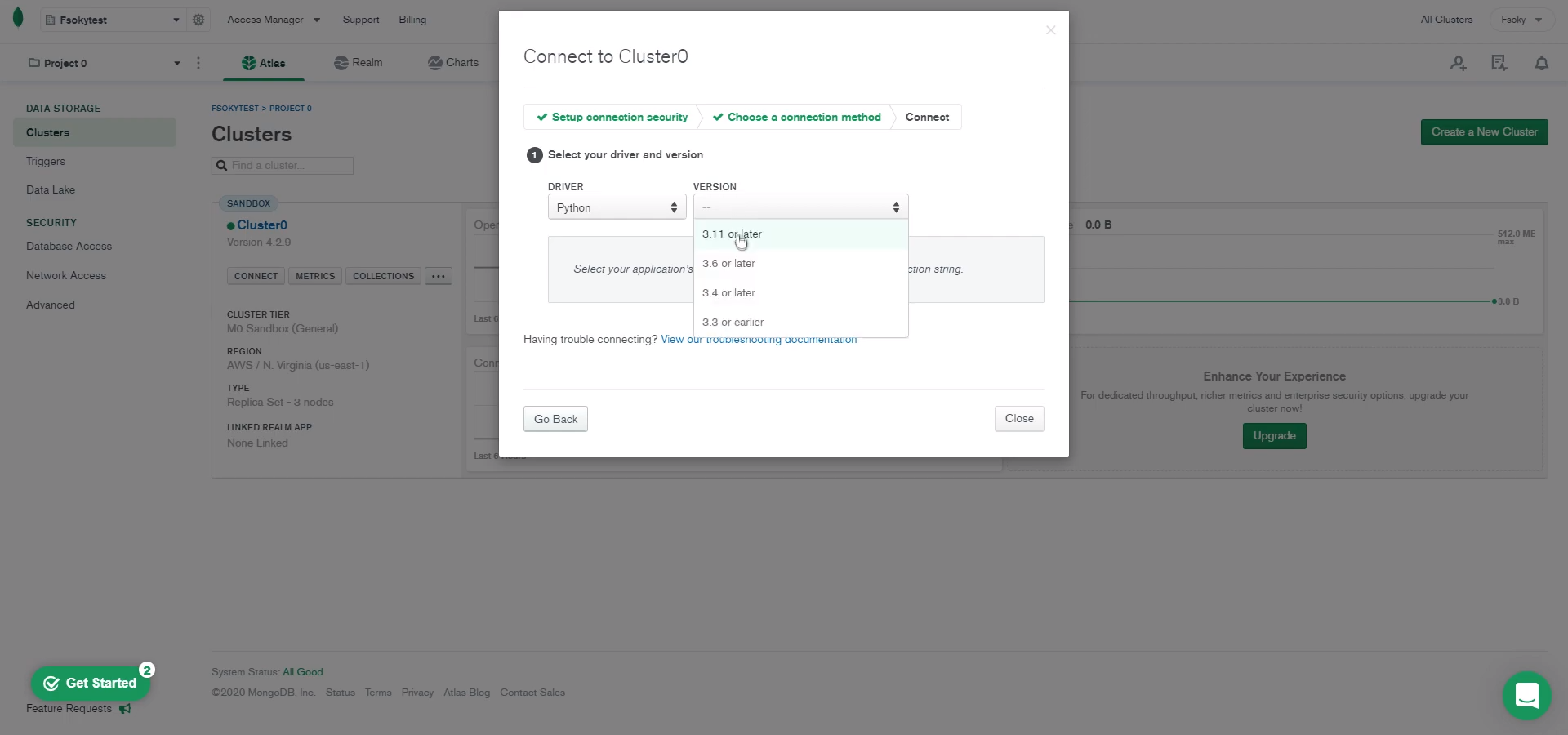This screenshot has height=735, width=1568.
Task: Close the Connect to Cluster0 dialog
Action: 1051,30
